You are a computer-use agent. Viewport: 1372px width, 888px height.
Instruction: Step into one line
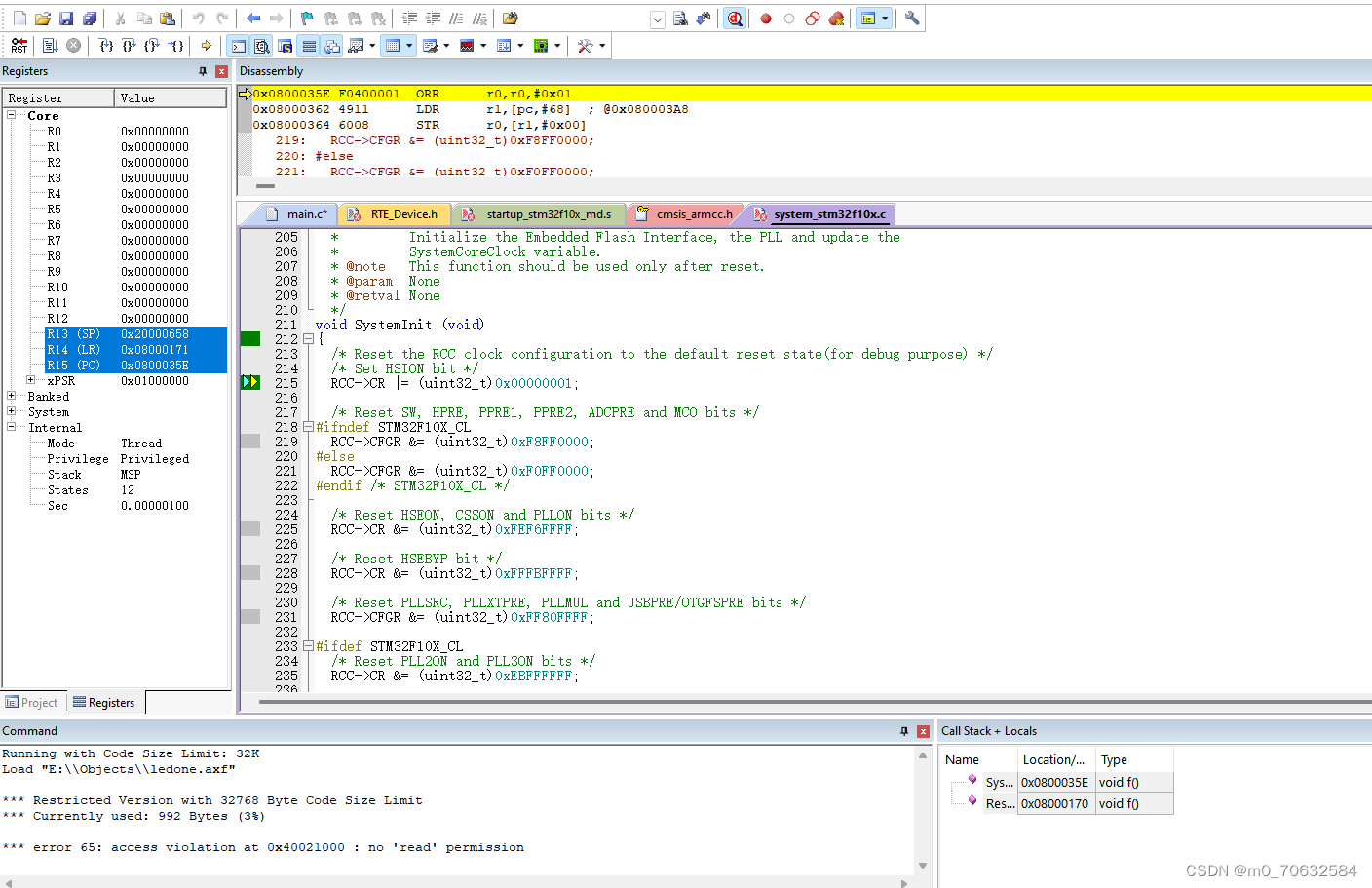point(106,46)
